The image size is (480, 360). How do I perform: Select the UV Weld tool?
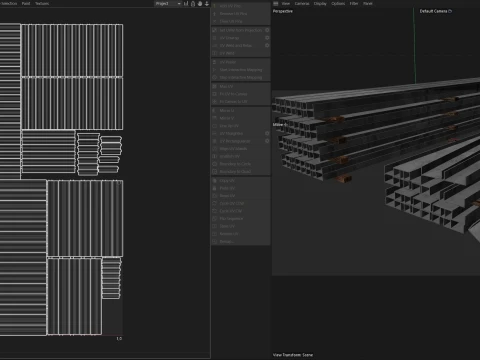click(240, 53)
